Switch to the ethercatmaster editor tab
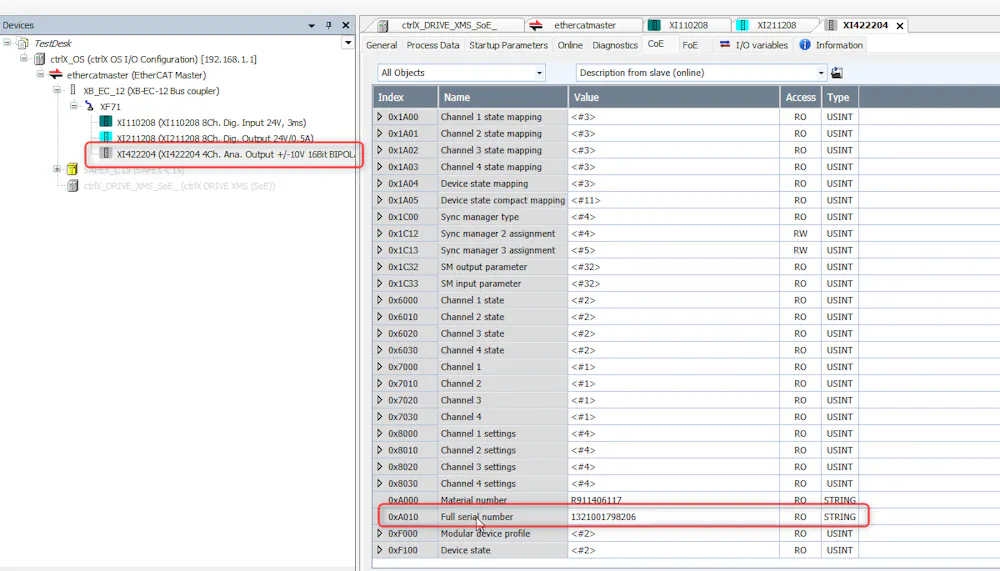 (584, 26)
